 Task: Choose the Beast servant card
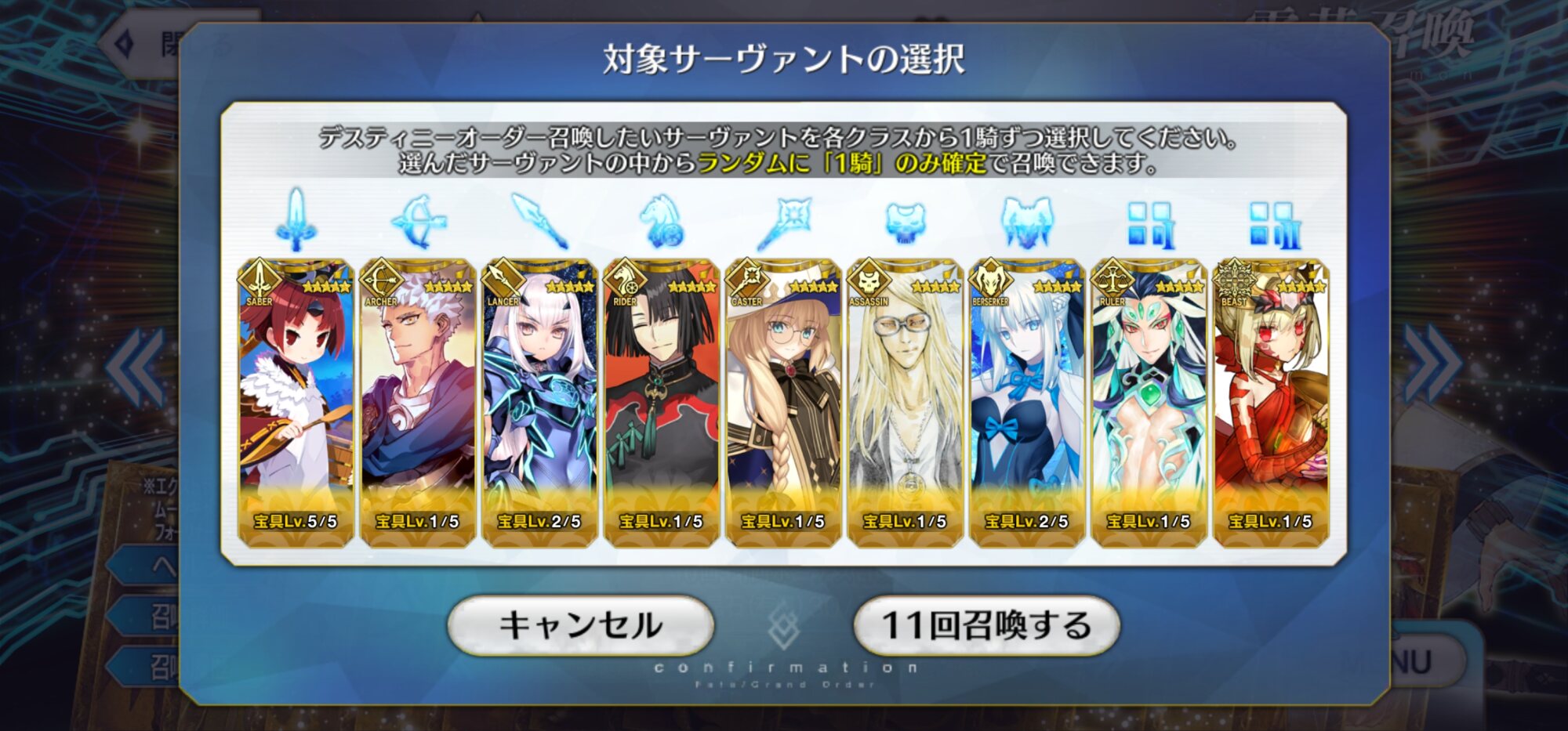pos(1271,403)
